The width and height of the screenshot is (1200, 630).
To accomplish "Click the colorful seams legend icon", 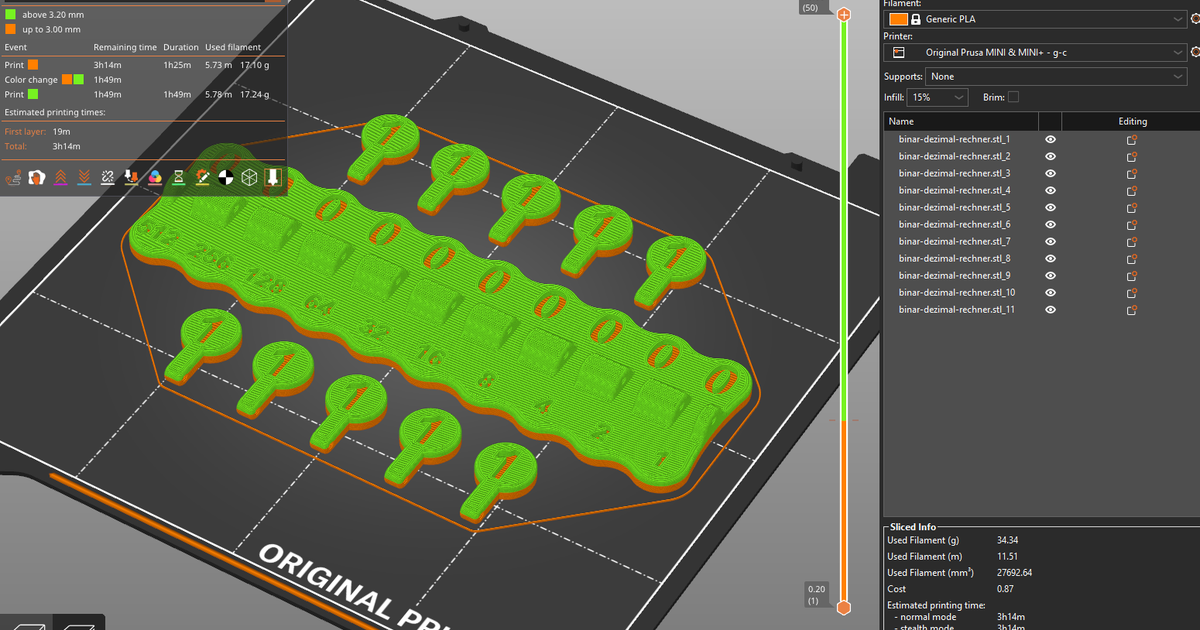I will 157,177.
